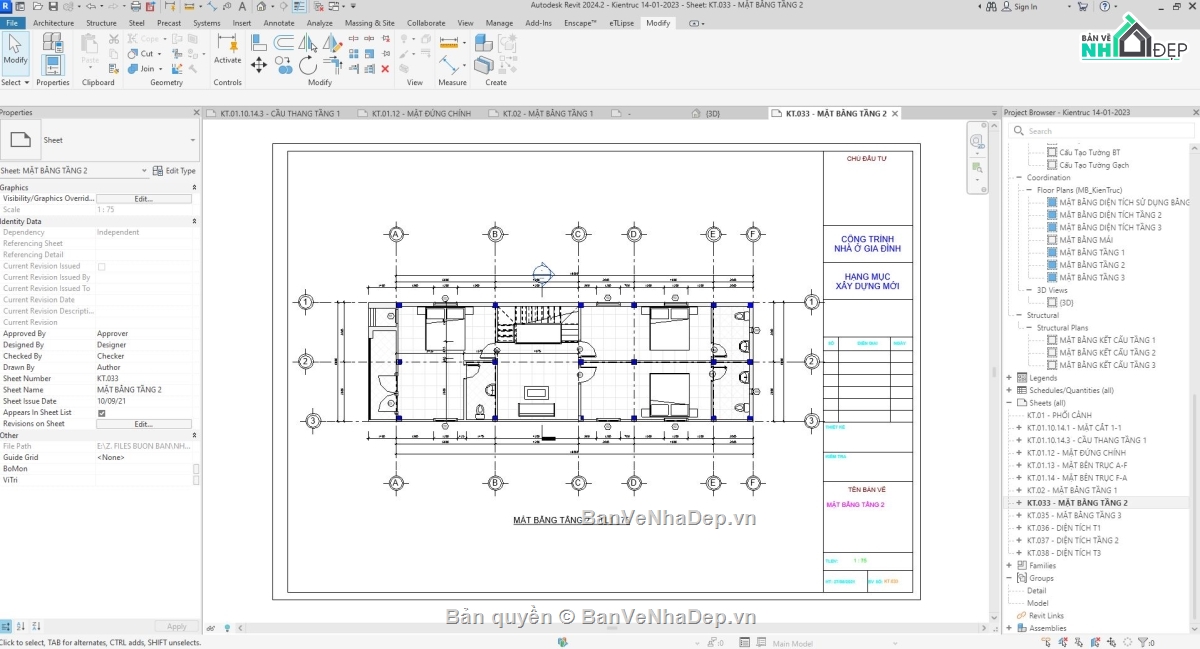The image size is (1200, 649).
Task: Select the Rotate tool
Action: (x=308, y=64)
